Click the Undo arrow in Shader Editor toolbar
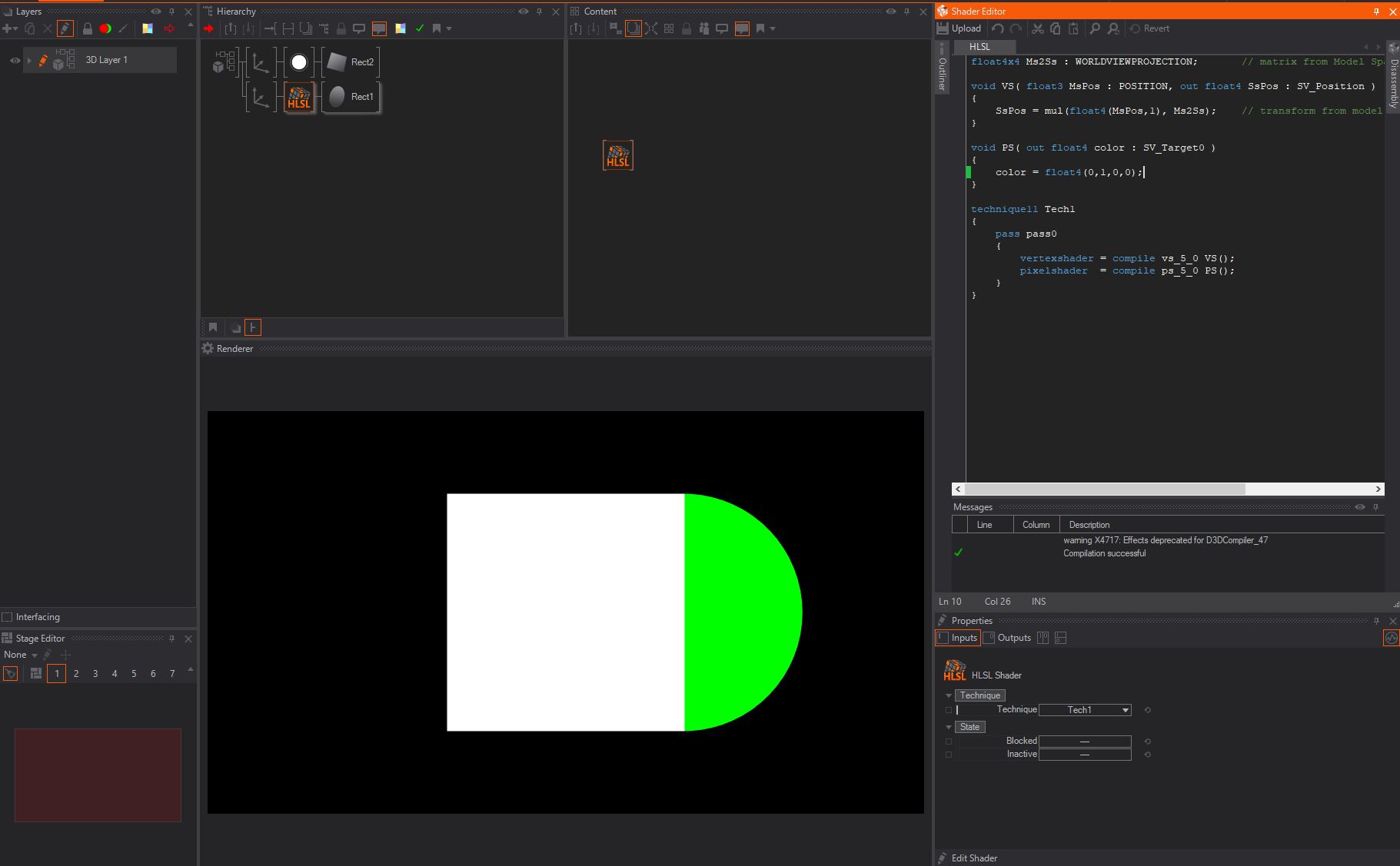Viewport: 1400px width, 866px height. click(x=998, y=28)
